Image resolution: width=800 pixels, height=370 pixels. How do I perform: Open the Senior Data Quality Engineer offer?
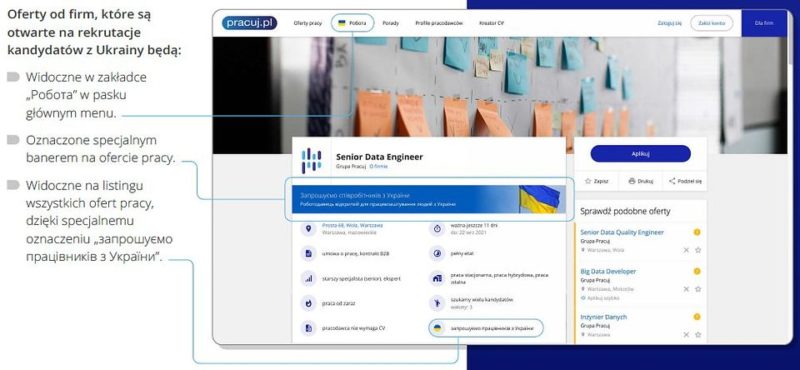click(622, 233)
